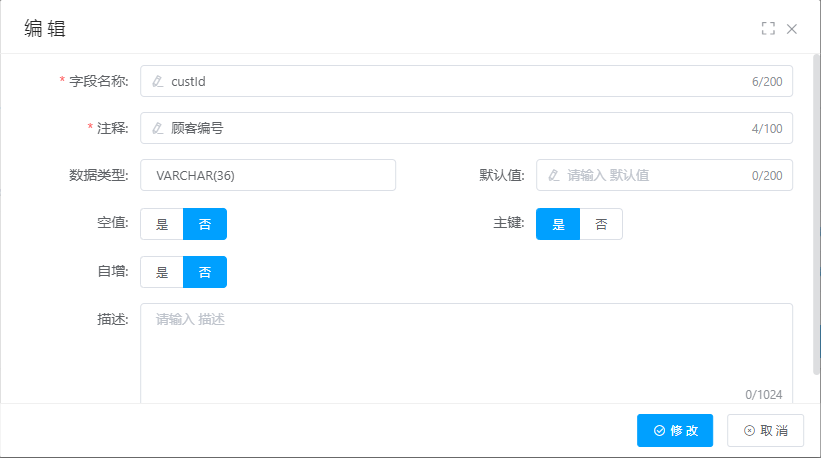Viewport: 821px width, 458px height.
Task: Click the pencil icon in 注释 field
Action: (158, 128)
